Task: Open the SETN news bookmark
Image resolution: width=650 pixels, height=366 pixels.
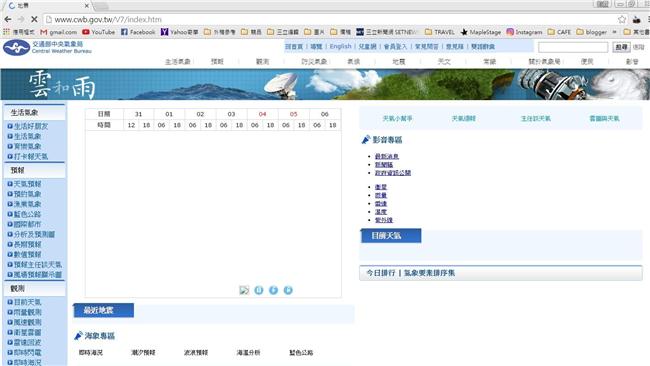Action: (386, 32)
